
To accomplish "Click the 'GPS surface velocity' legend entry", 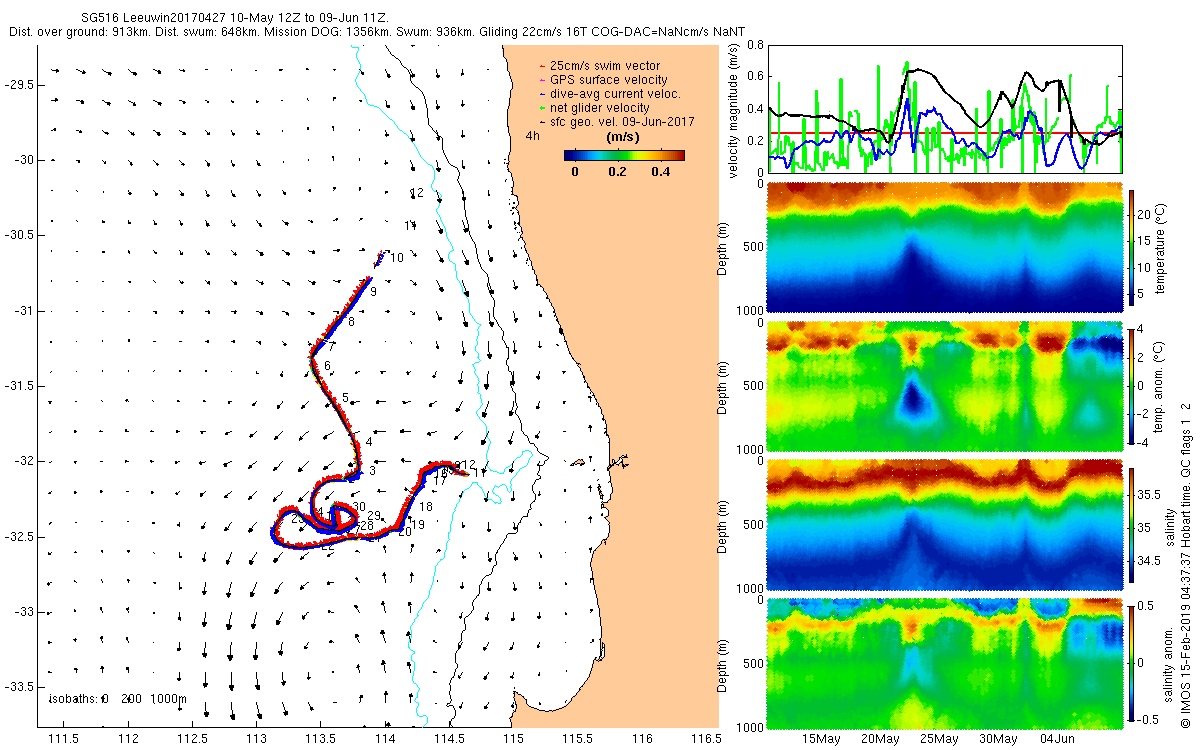I will pyautogui.click(x=610, y=79).
